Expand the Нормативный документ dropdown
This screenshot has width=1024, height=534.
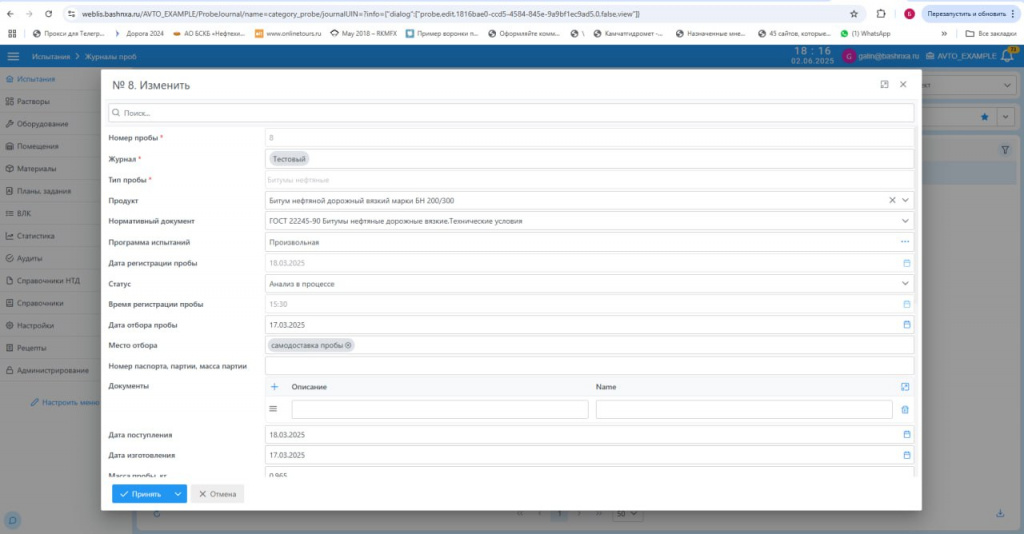click(x=905, y=221)
